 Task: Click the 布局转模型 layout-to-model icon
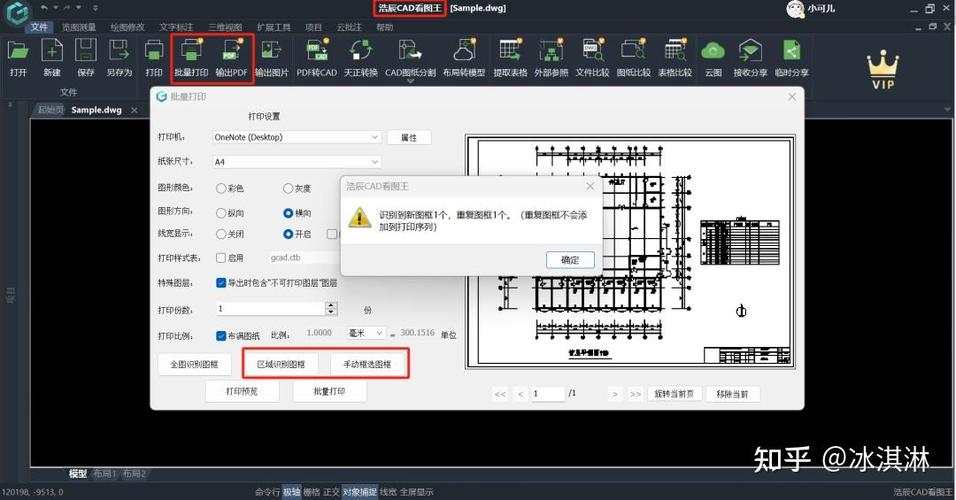coord(464,51)
